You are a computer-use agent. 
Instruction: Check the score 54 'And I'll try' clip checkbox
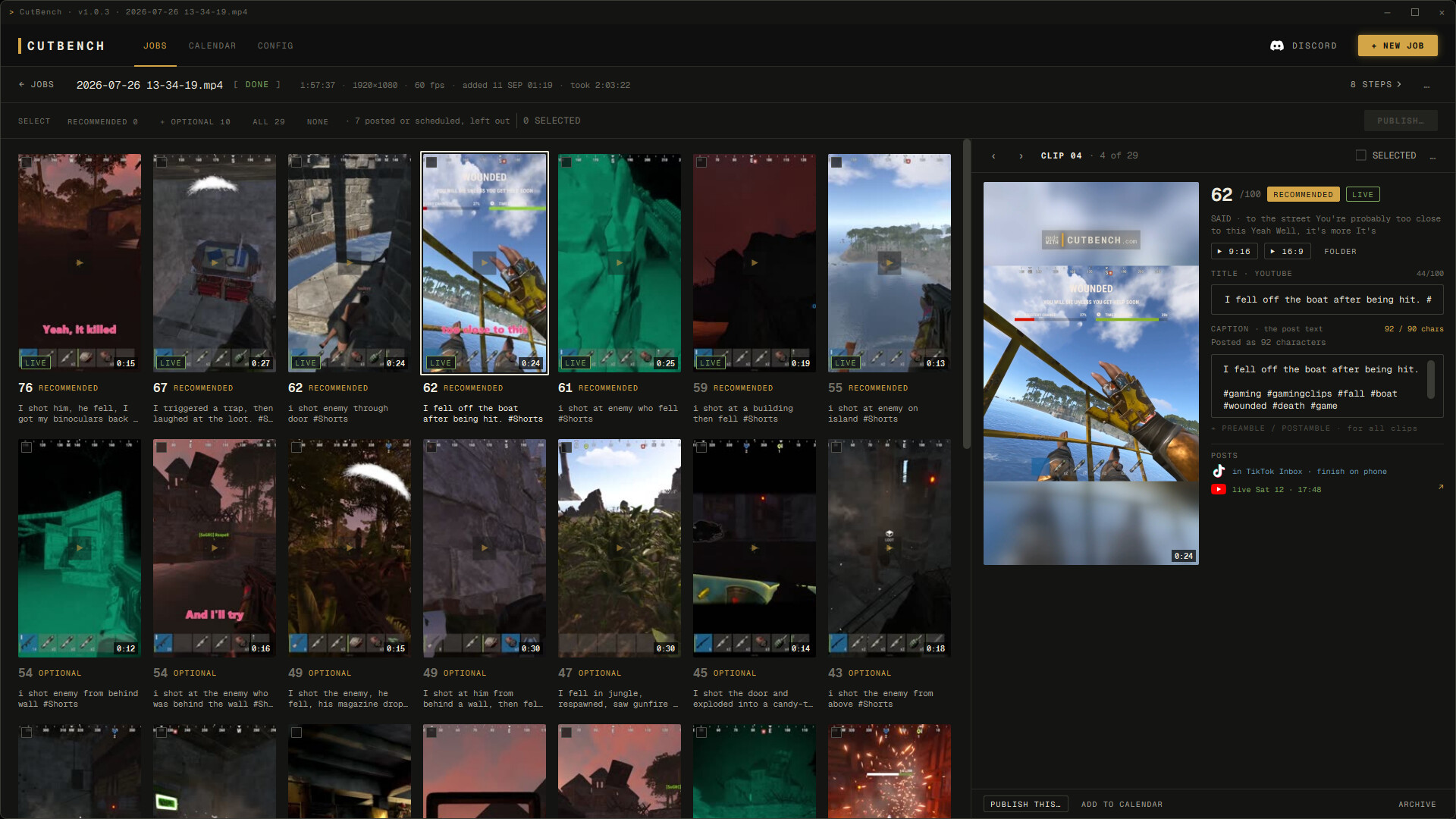[x=162, y=447]
